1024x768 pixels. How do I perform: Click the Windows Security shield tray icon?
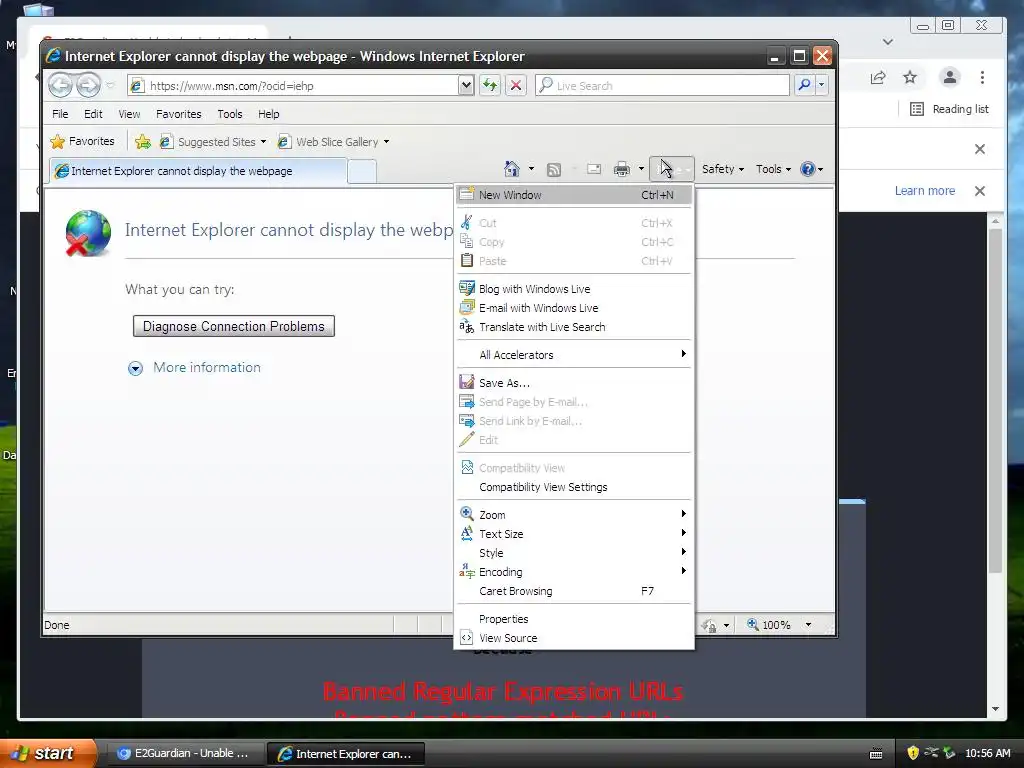(x=912, y=753)
